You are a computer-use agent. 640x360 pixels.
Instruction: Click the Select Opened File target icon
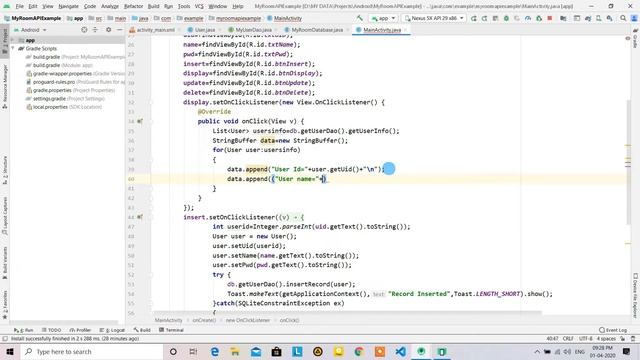click(84, 30)
